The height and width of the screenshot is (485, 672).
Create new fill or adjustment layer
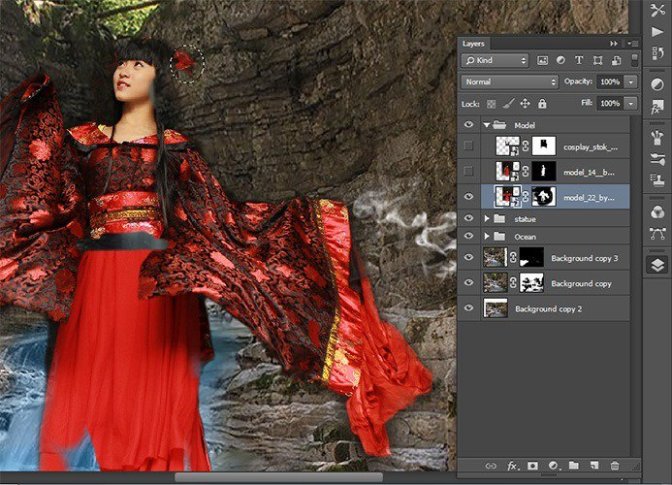tap(553, 466)
